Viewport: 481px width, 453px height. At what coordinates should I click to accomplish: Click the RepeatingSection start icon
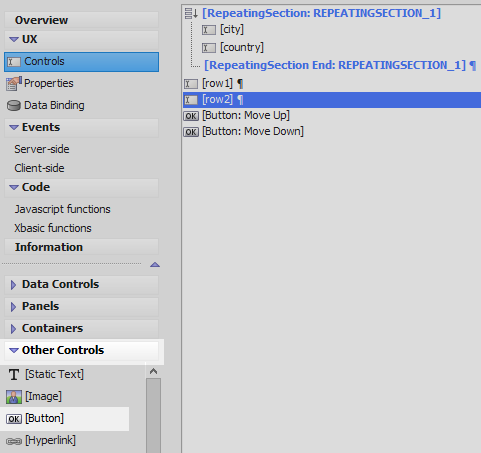191,14
